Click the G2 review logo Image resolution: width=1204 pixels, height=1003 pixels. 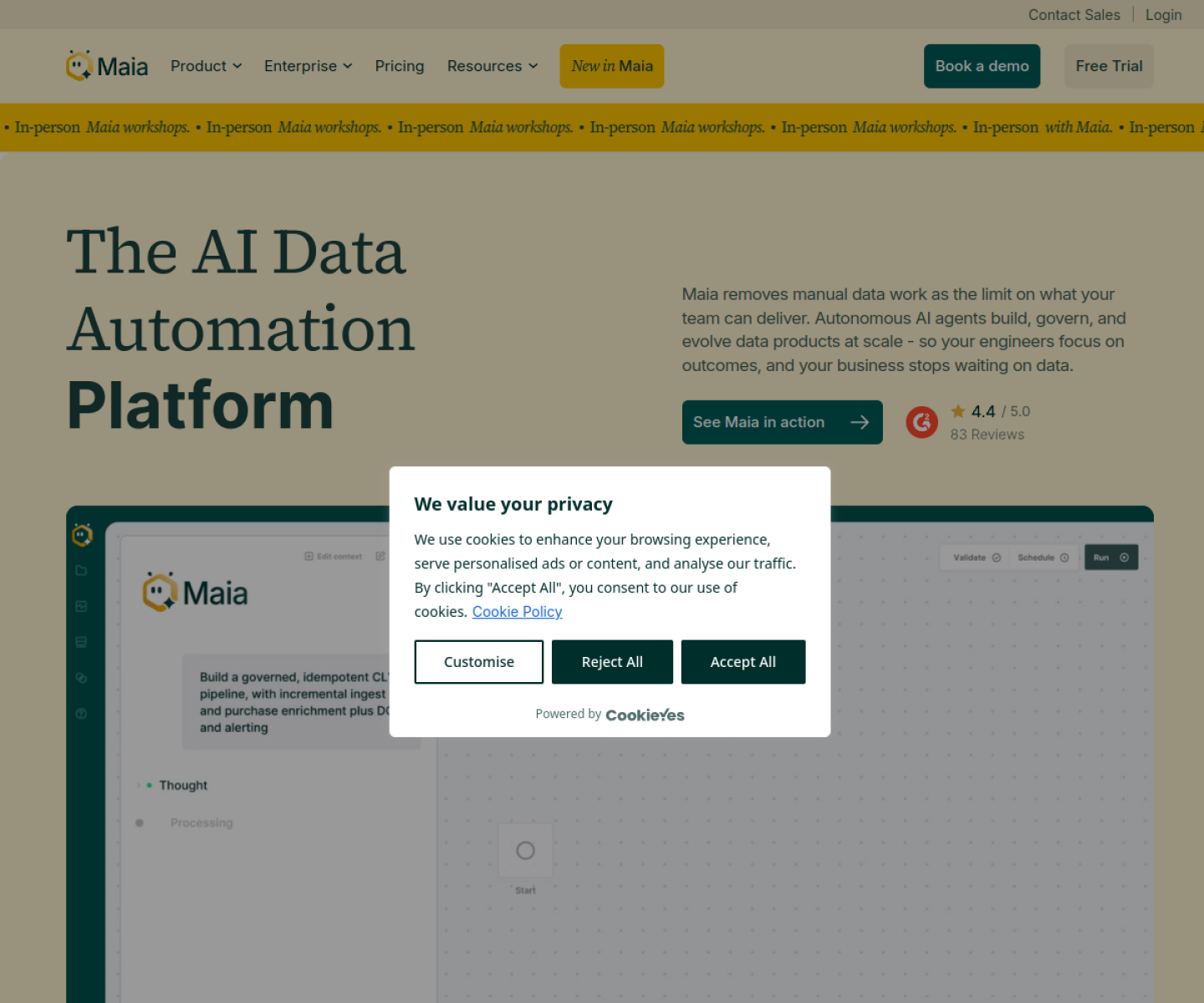coord(922,422)
